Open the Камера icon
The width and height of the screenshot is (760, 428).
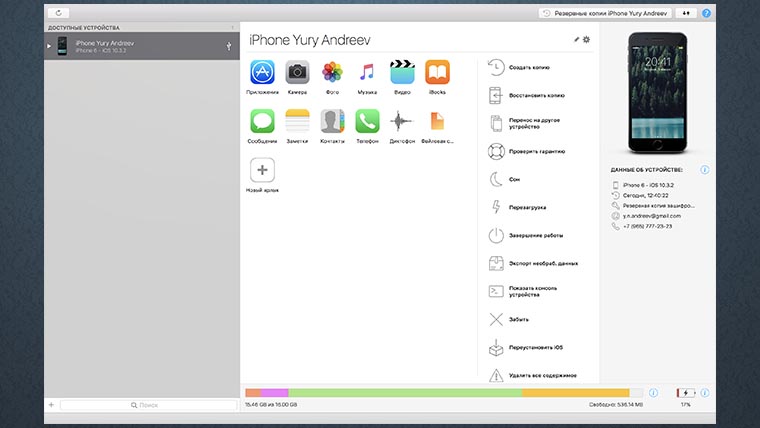pos(297,72)
